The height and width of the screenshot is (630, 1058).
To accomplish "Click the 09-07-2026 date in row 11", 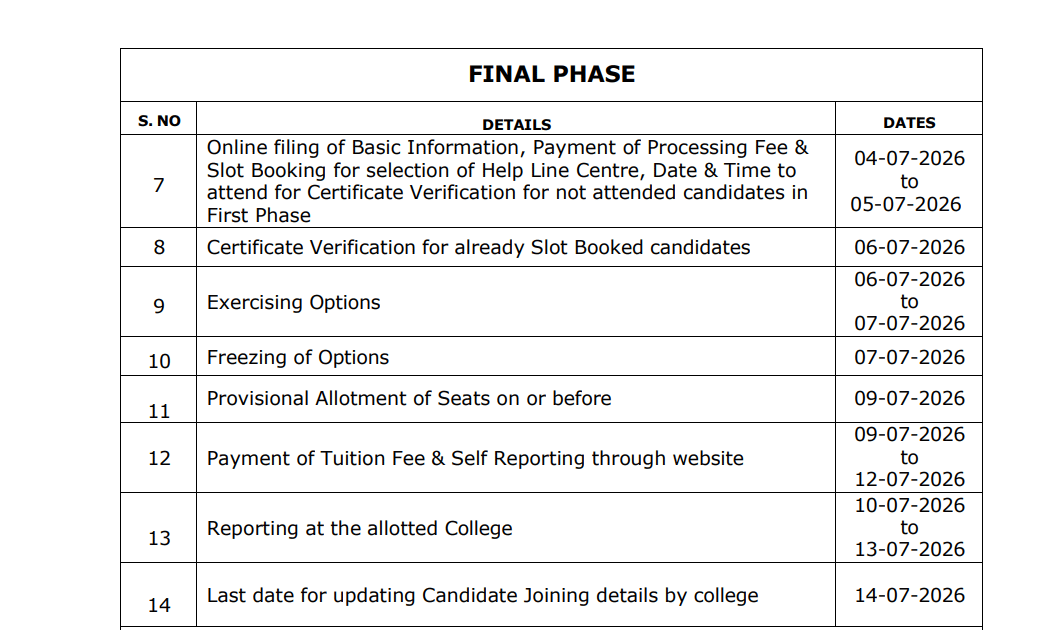I will coord(909,399).
